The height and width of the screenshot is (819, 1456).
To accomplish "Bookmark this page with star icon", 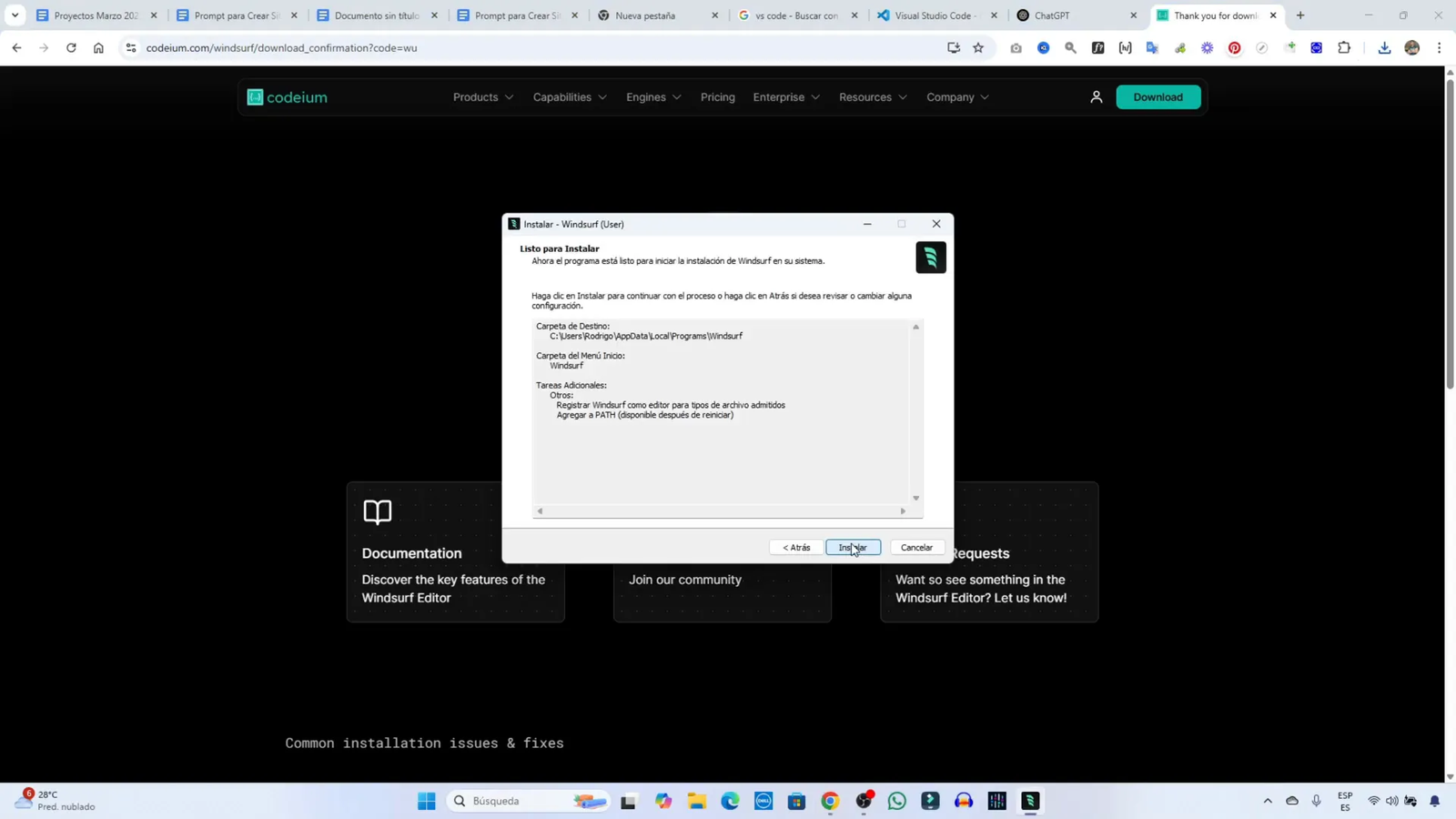I will tap(978, 48).
